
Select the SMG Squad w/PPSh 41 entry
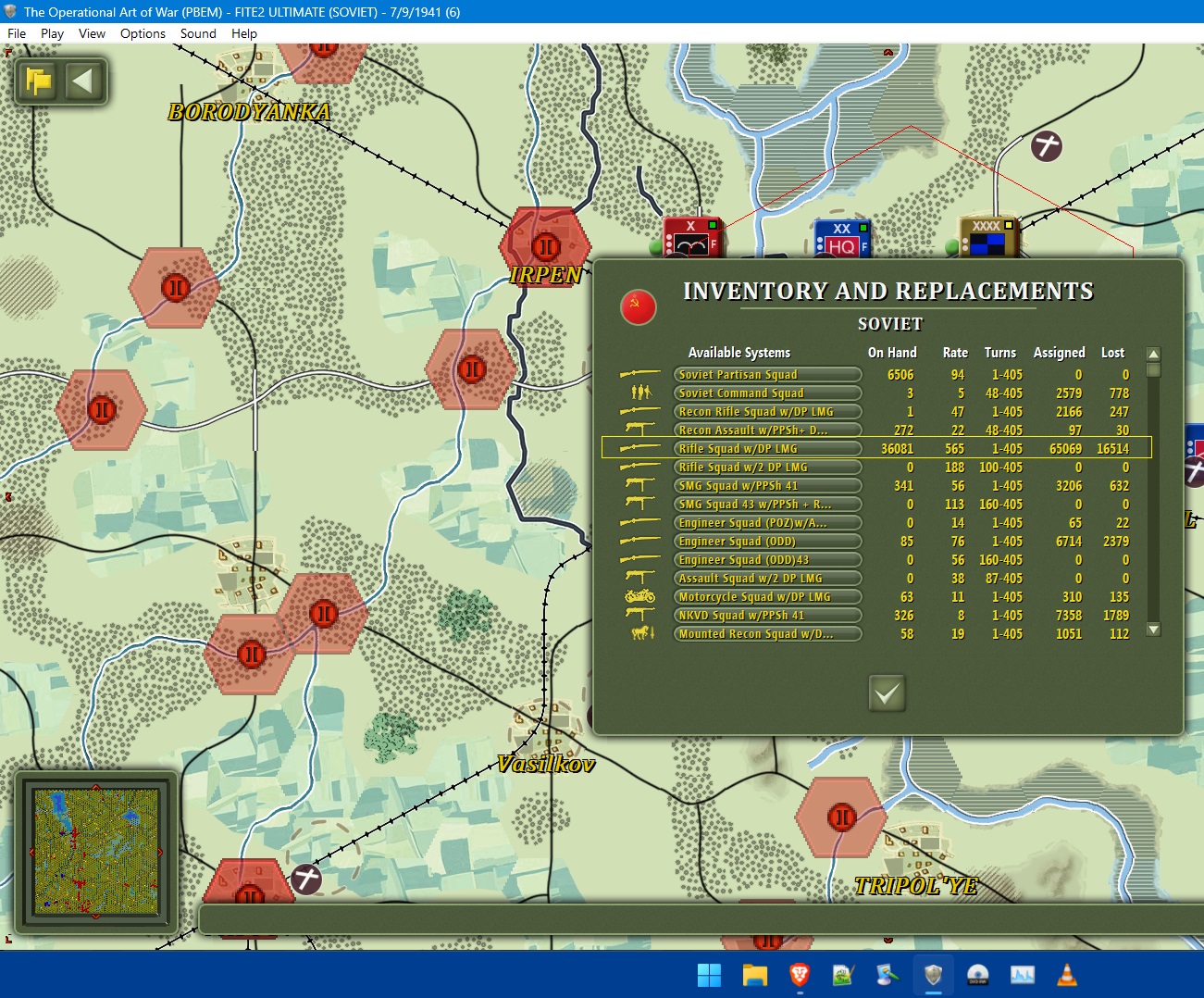point(768,485)
